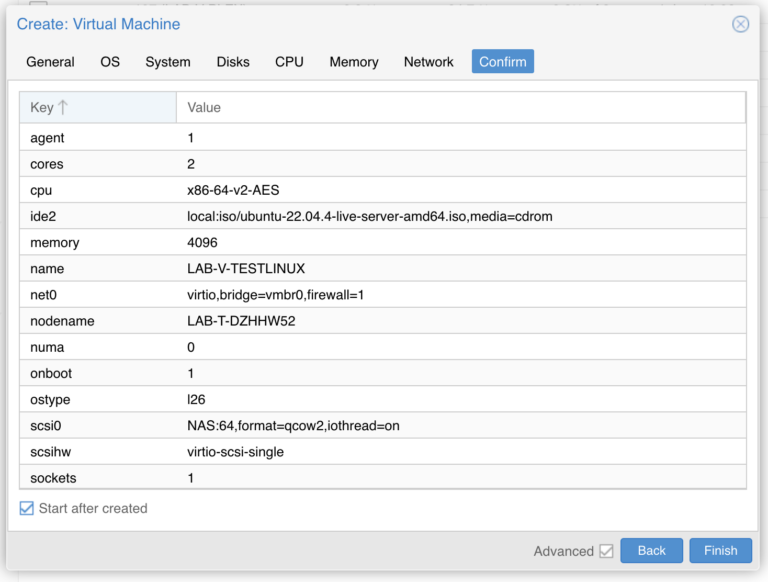This screenshot has width=768, height=582.
Task: Open the Network tab
Action: [x=429, y=62]
